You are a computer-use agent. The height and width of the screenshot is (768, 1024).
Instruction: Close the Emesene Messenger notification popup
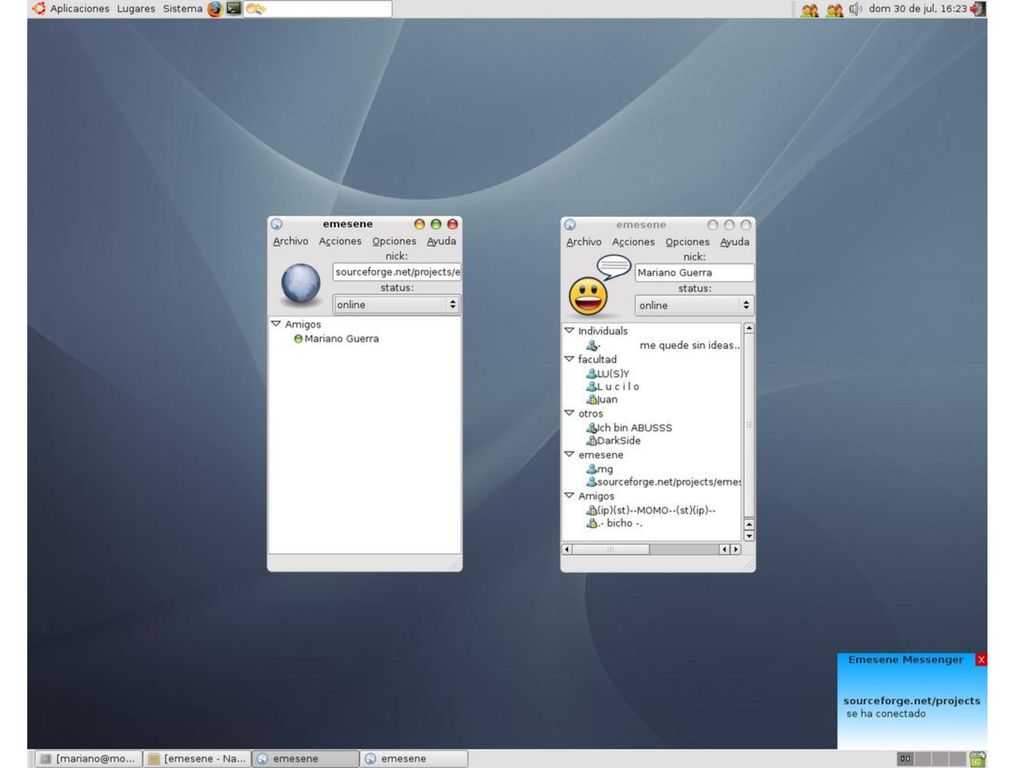[x=981, y=660]
